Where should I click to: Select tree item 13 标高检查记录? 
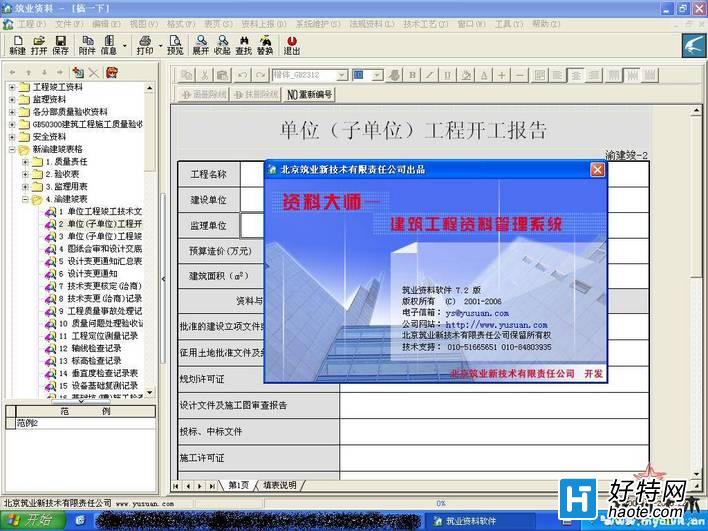(90, 361)
